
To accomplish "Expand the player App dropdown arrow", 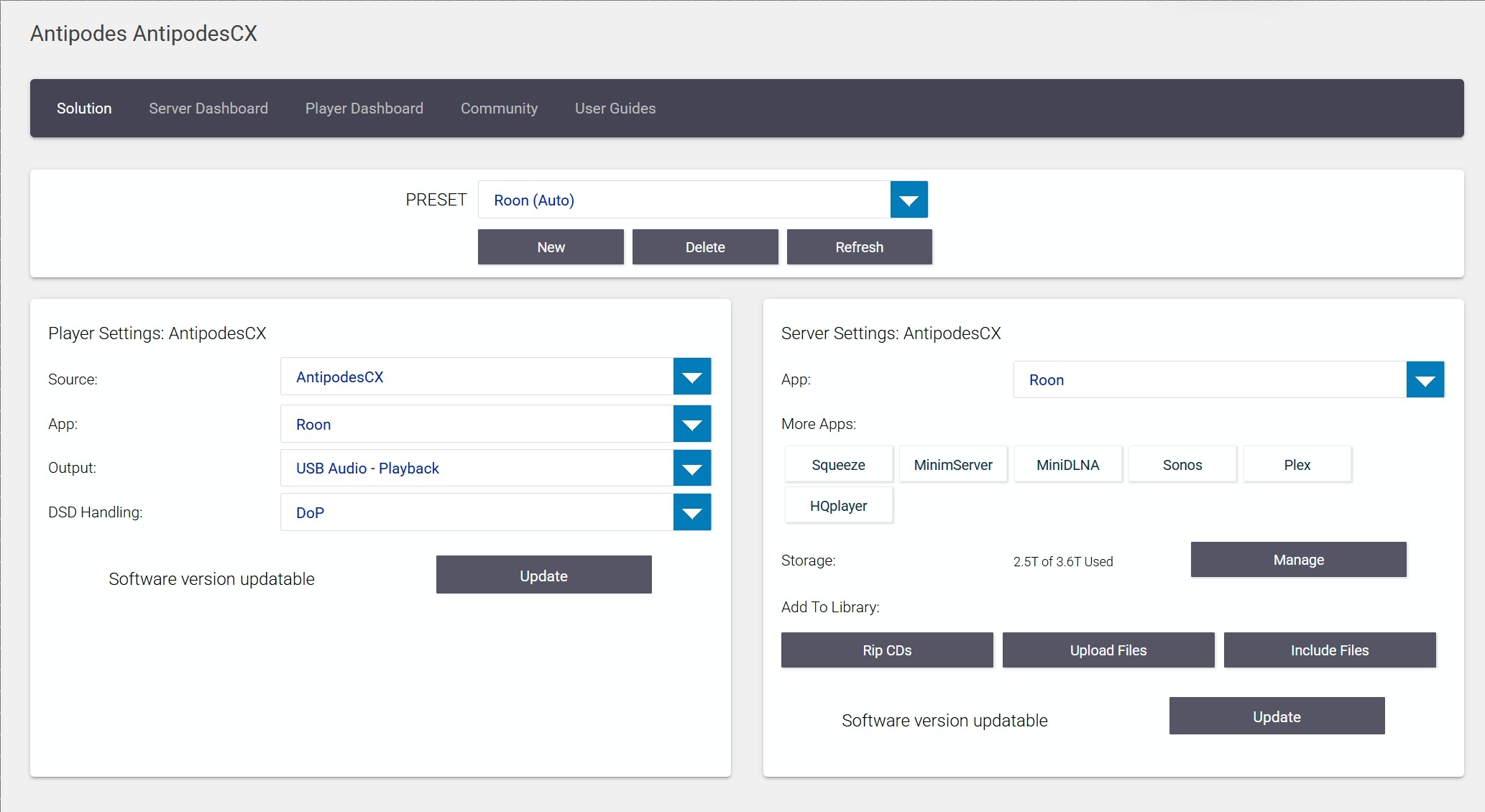I will point(691,424).
